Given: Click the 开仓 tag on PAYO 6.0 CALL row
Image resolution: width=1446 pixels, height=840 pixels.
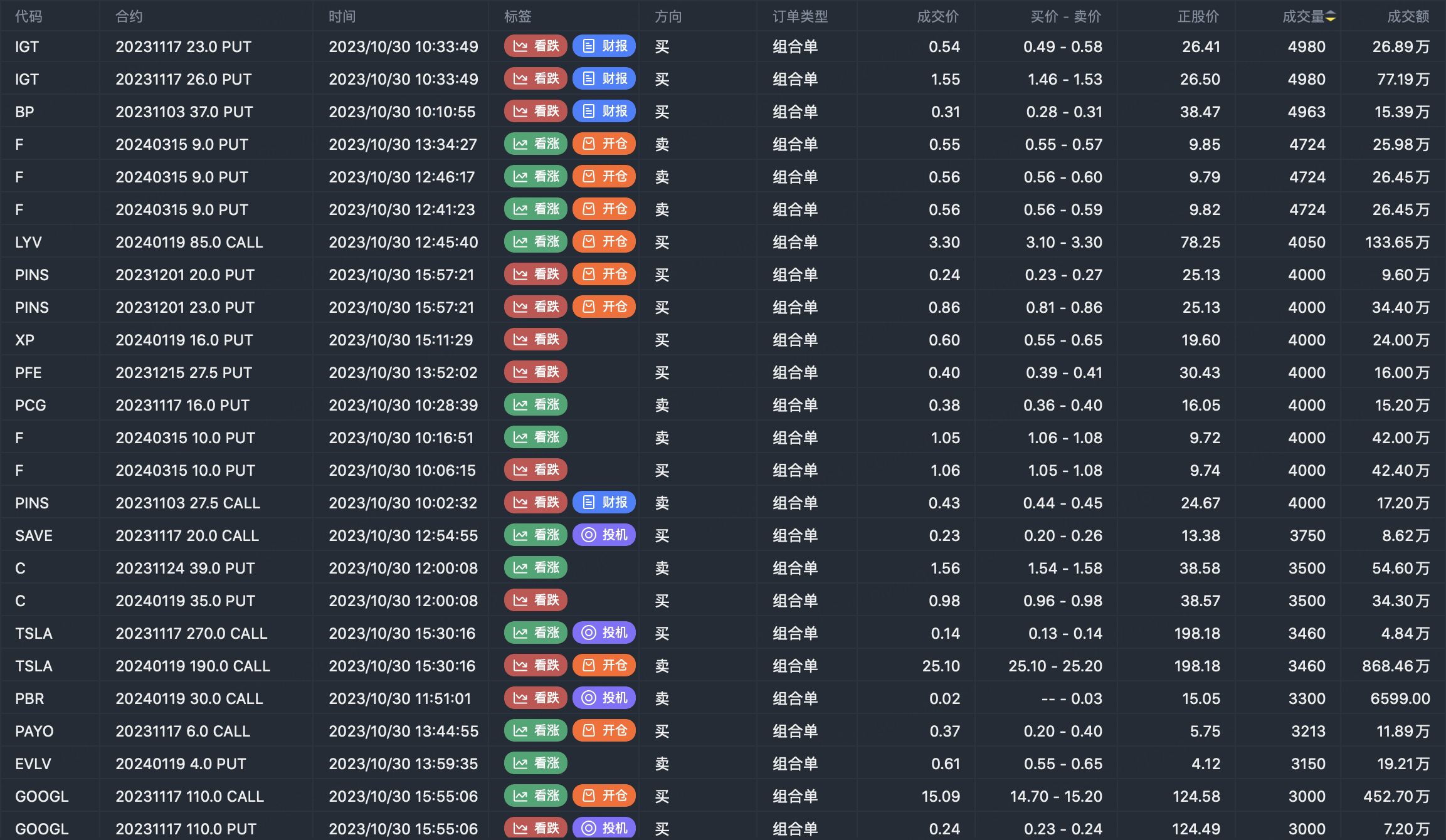Looking at the screenshot, I should (x=604, y=730).
